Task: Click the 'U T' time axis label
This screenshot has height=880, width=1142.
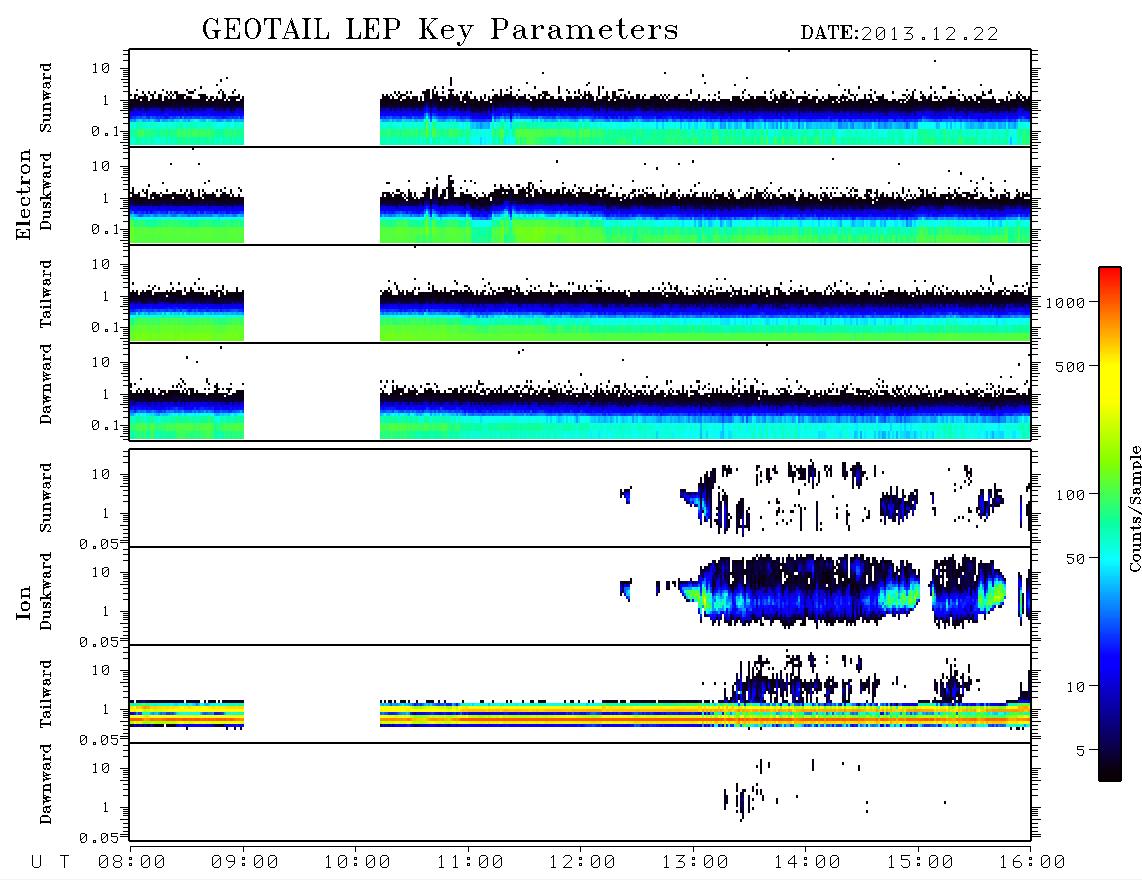Action: [51, 863]
